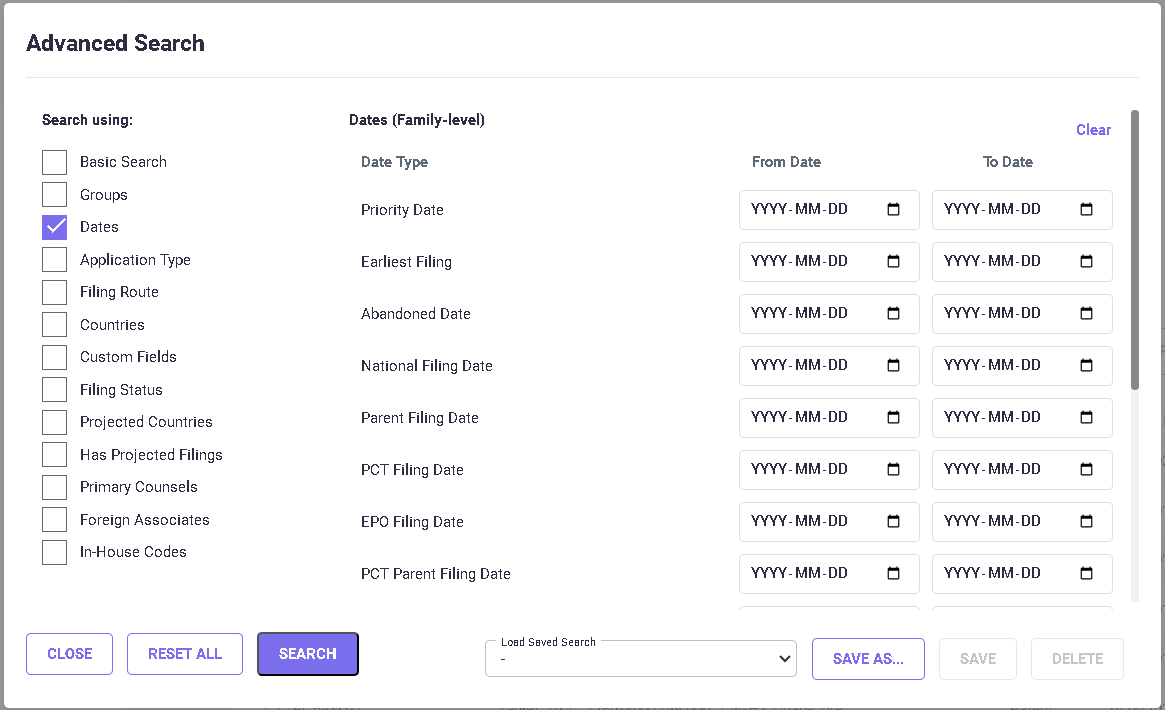Open calendar picker for PCT Filing To Date

(1086, 470)
